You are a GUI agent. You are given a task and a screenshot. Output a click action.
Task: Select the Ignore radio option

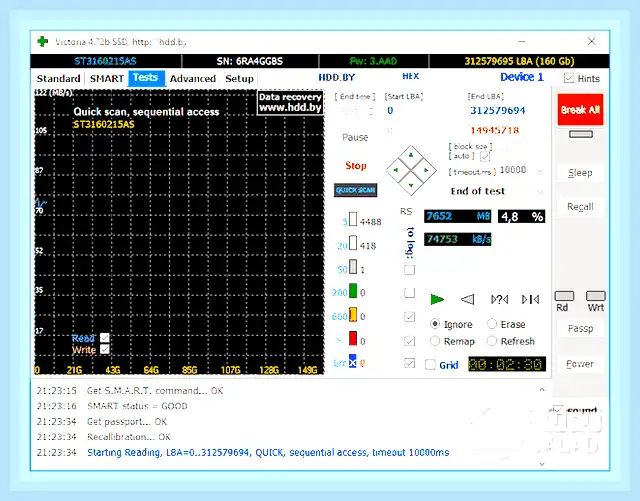[435, 324]
